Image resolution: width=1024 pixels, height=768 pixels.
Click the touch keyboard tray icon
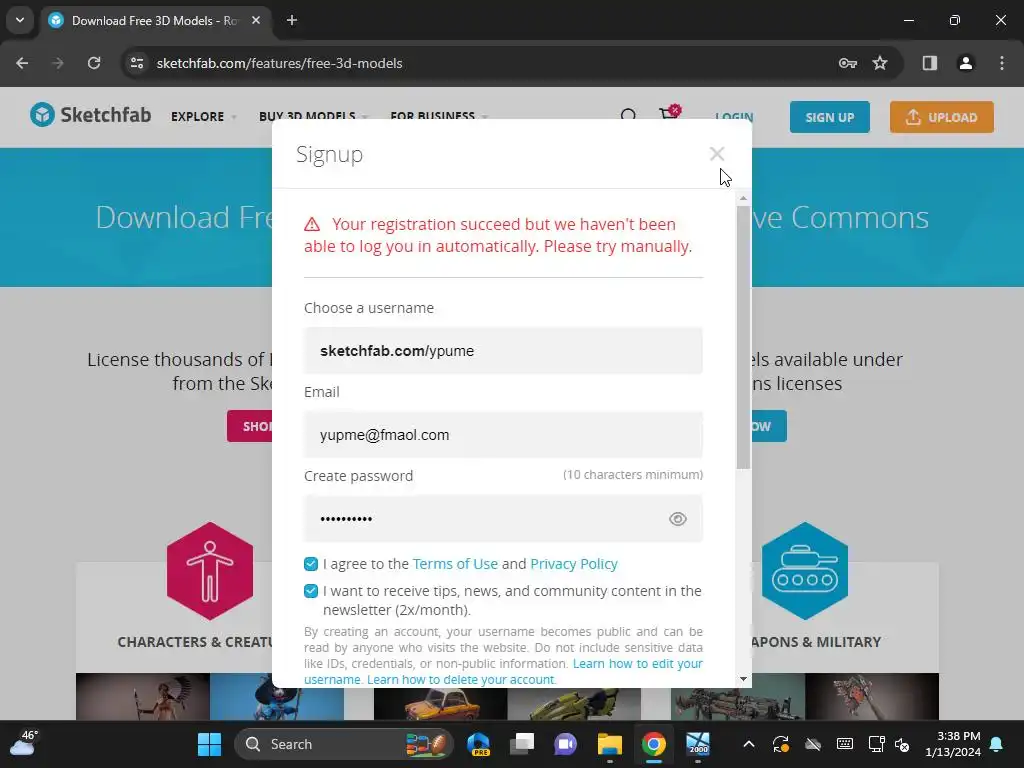[844, 744]
